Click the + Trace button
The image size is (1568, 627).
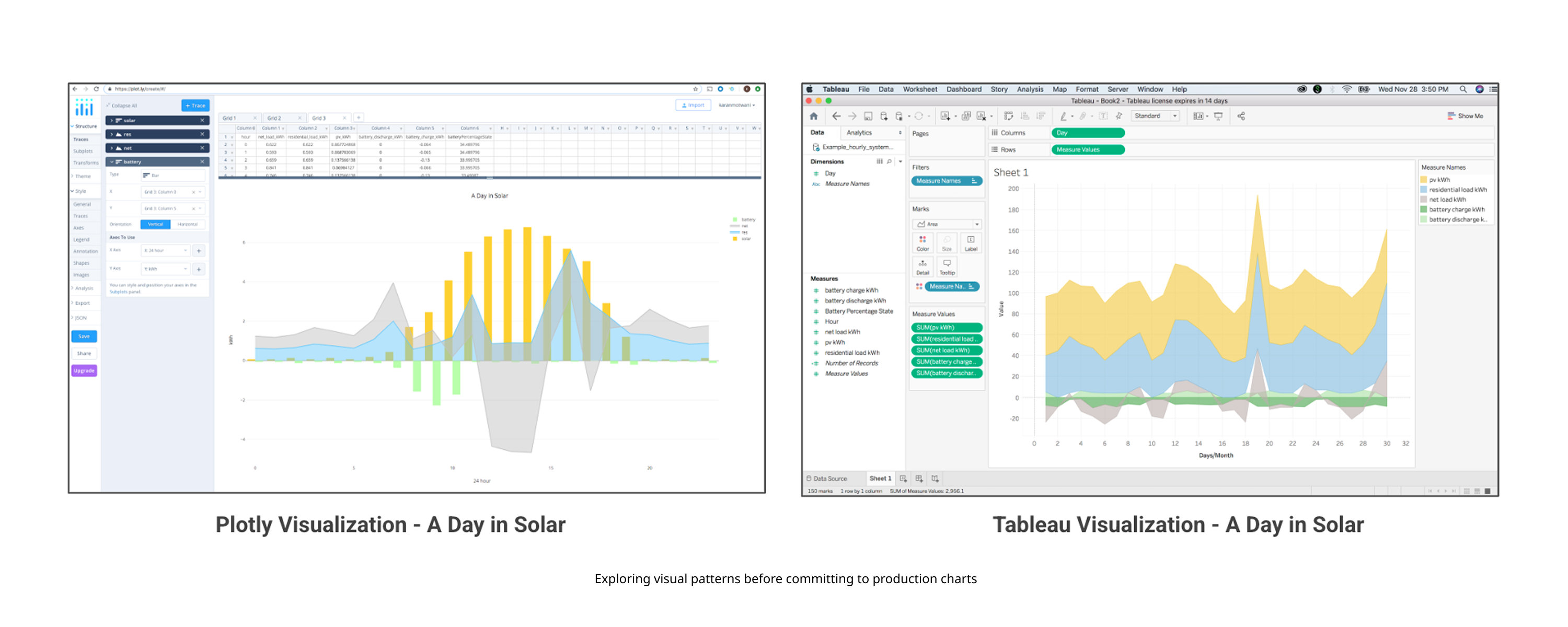coord(195,106)
